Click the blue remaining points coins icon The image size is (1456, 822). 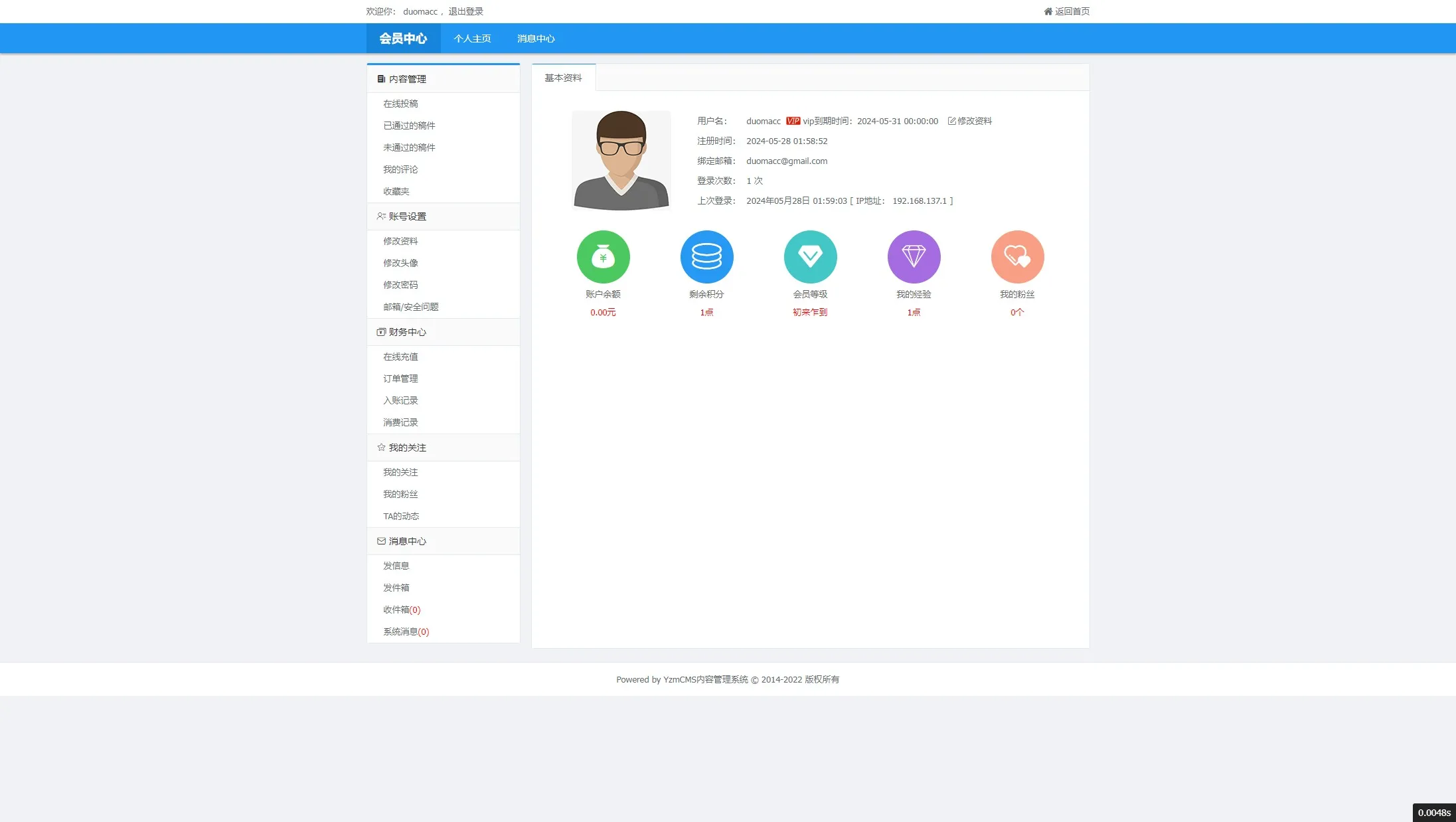pos(706,257)
